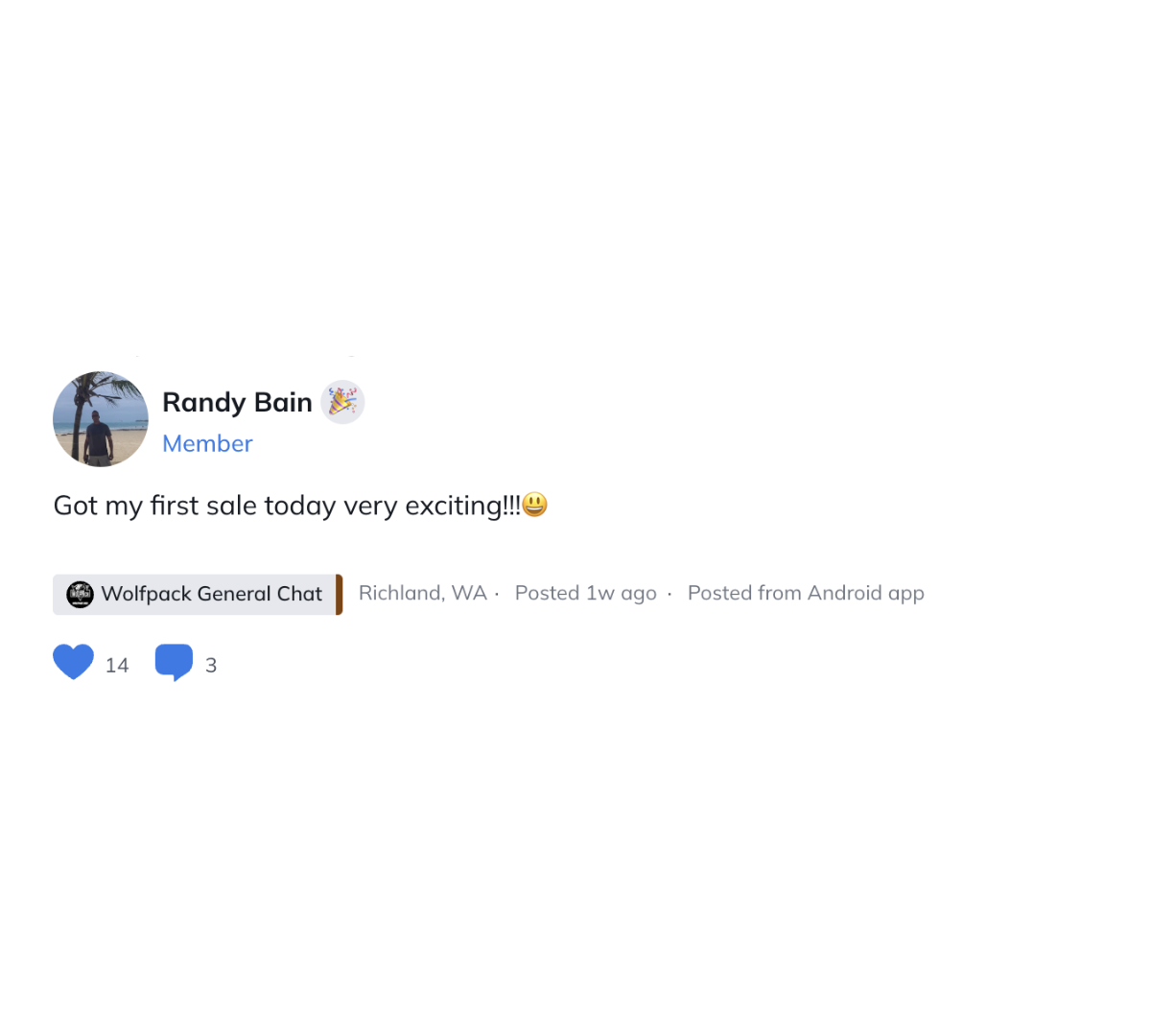Click the word "exciting!!!" in the post
The width and height of the screenshot is (1151, 1036).
(463, 506)
